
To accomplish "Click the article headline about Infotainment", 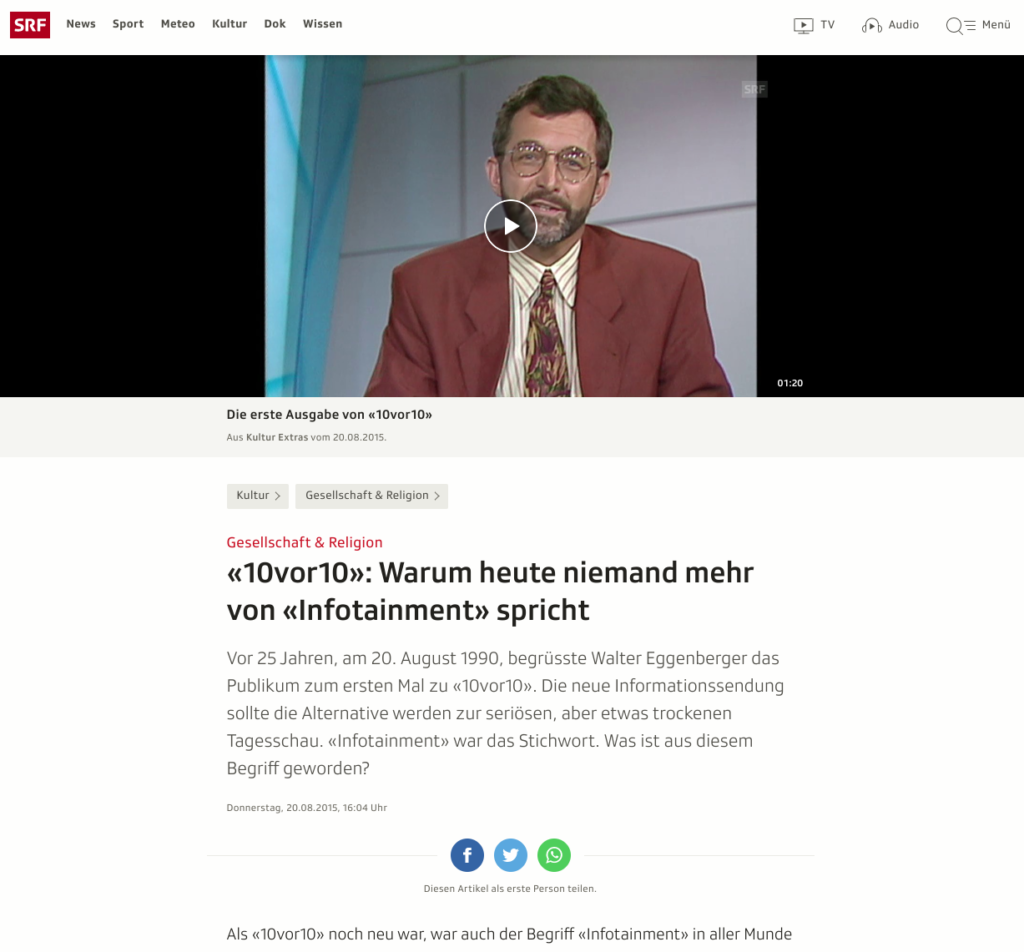I will pos(490,591).
